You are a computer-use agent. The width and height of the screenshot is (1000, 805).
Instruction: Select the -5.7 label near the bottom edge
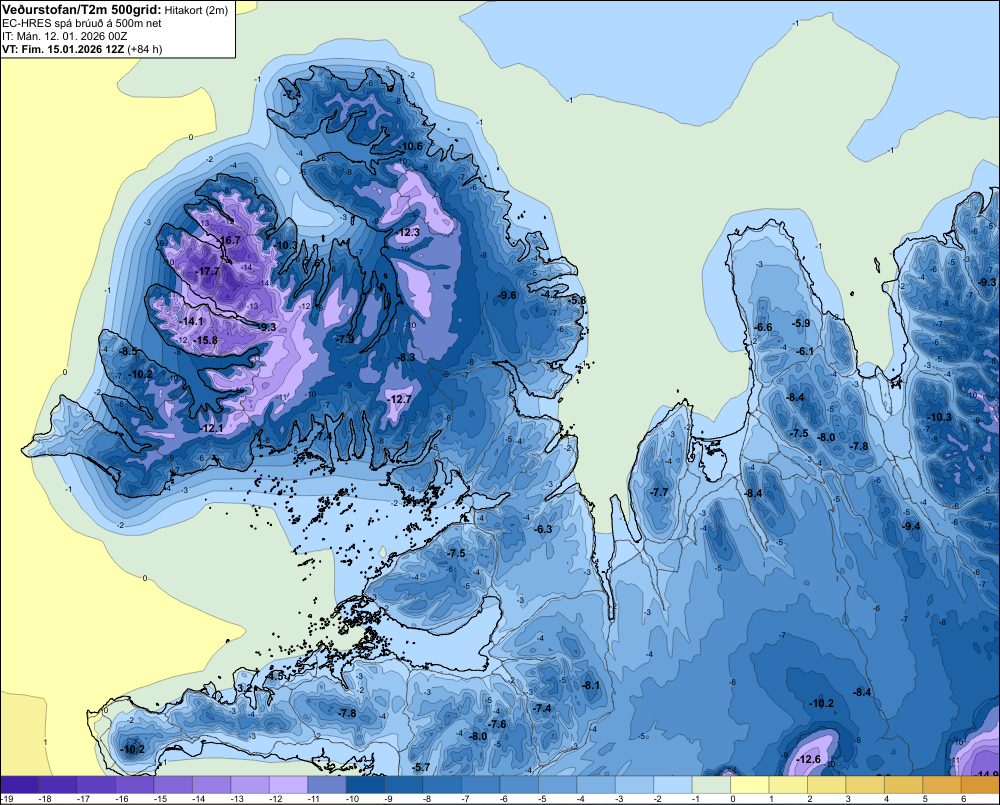[422, 768]
